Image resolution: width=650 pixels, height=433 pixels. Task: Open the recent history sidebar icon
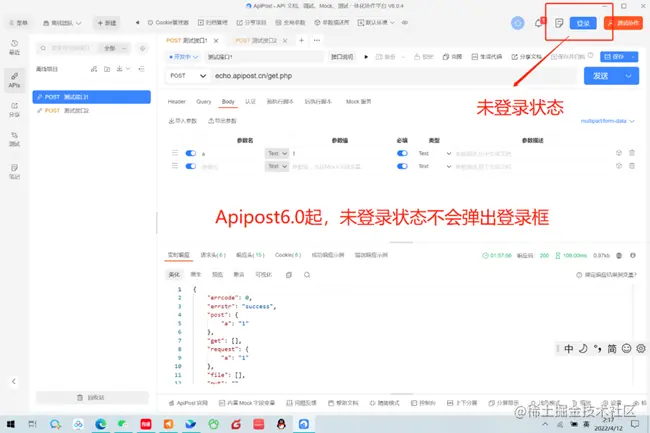pos(15,47)
